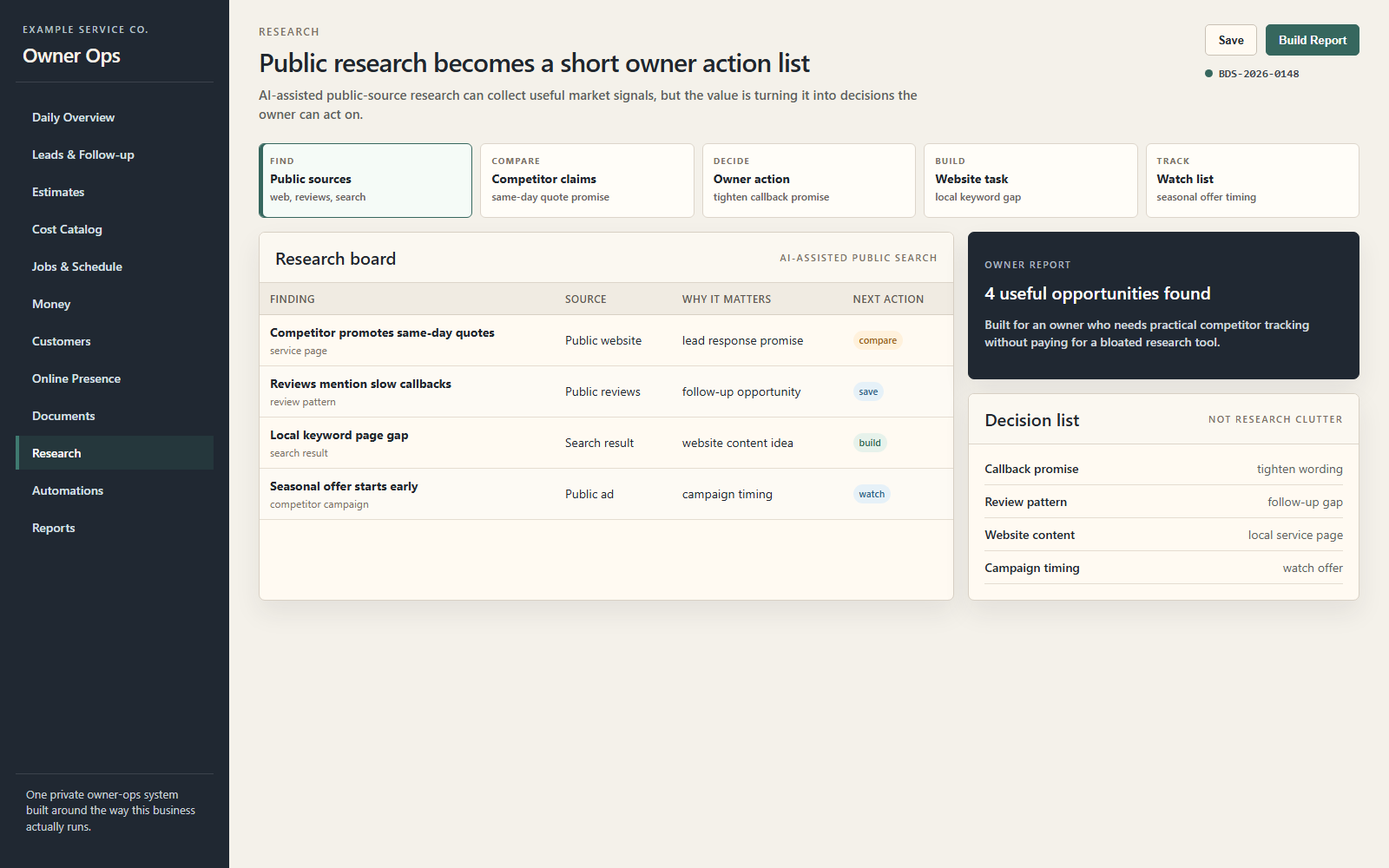Viewport: 1389px width, 868px height.
Task: Select Research sidebar item
Action: [x=115, y=453]
